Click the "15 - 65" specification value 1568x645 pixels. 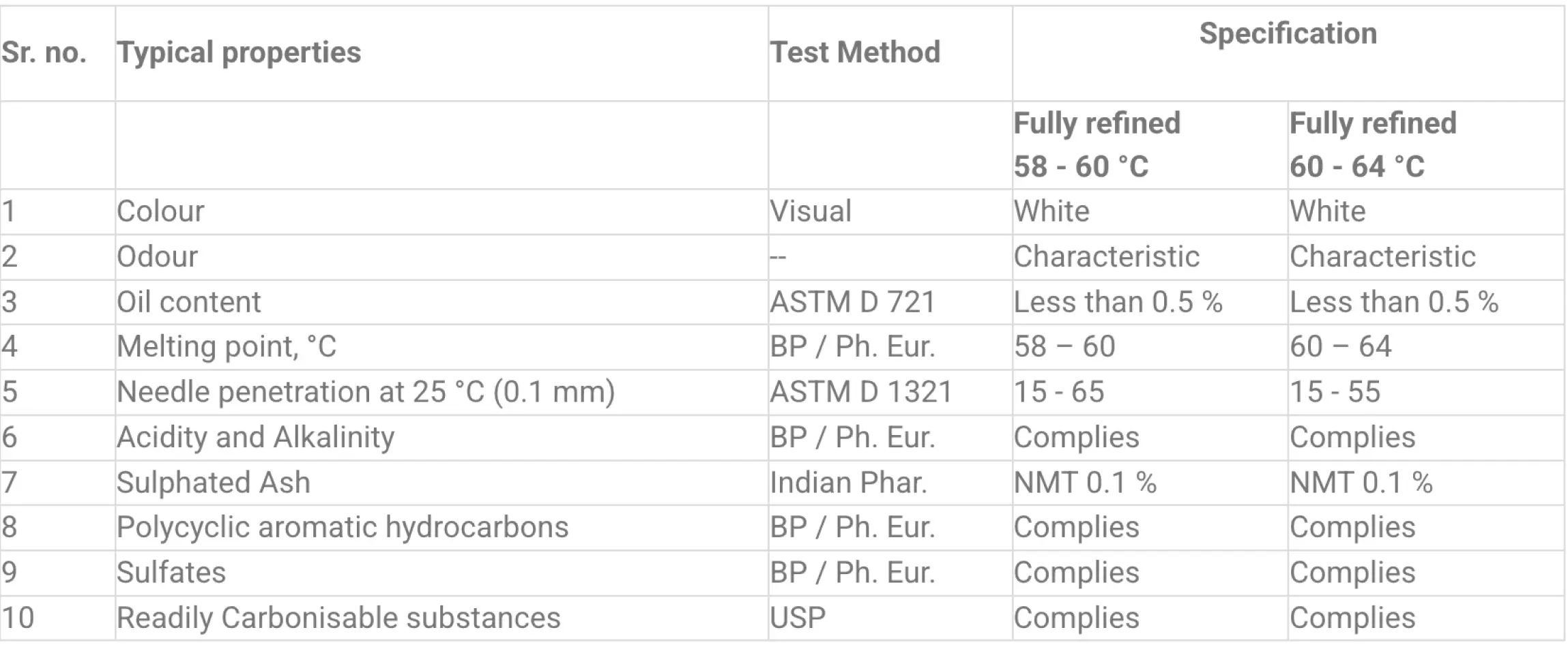[1059, 392]
